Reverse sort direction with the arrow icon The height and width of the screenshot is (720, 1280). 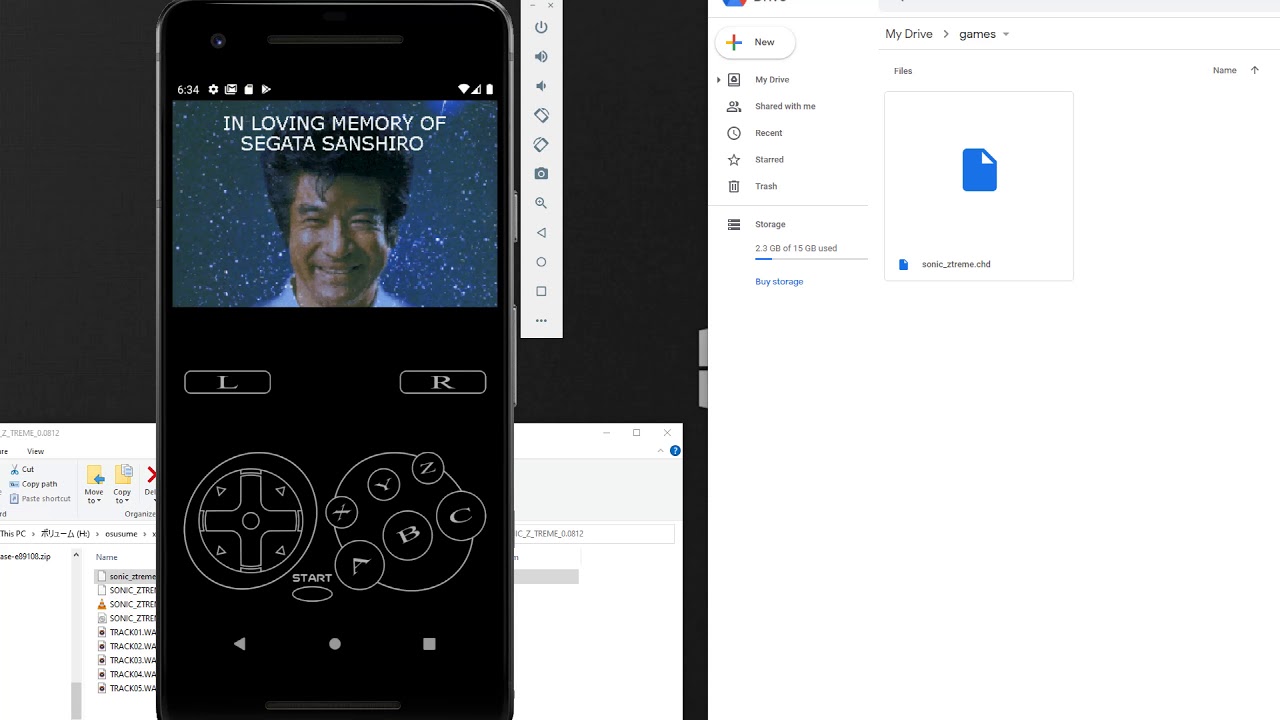coord(1255,70)
